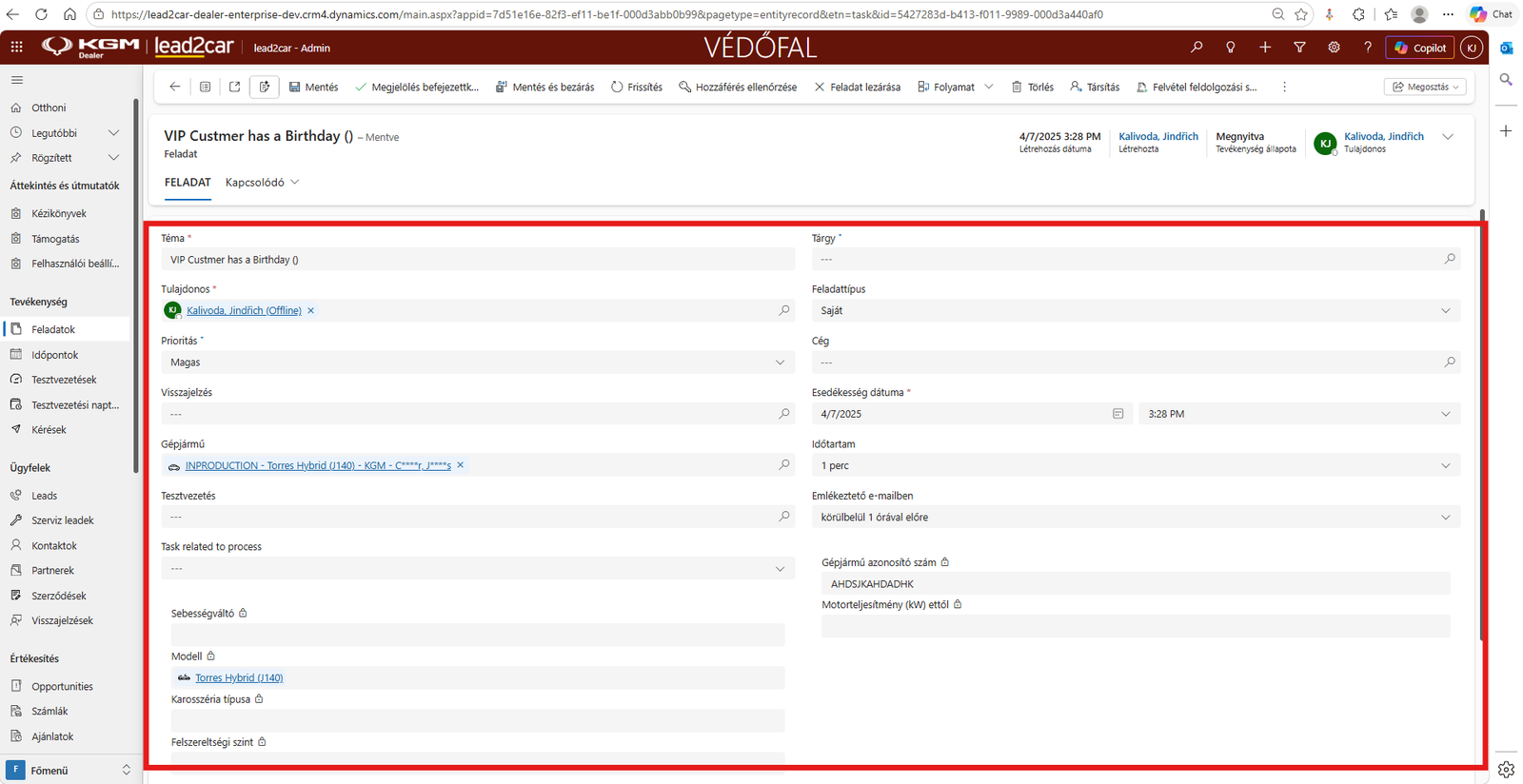Viewport: 1523px width, 784px height.
Task: Click the Mentés és bezárás button
Action: pyautogui.click(x=544, y=87)
